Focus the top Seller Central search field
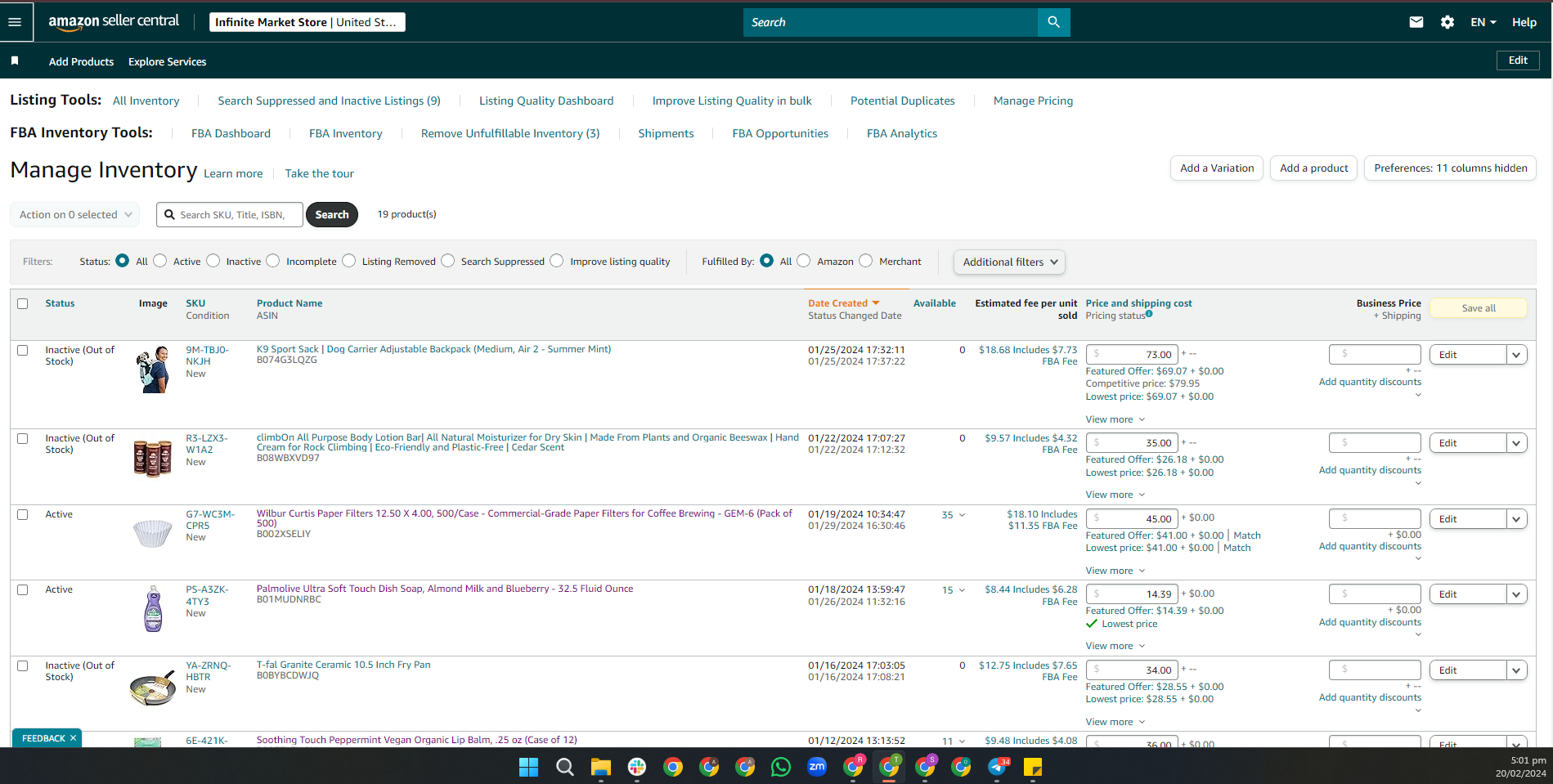 click(891, 22)
